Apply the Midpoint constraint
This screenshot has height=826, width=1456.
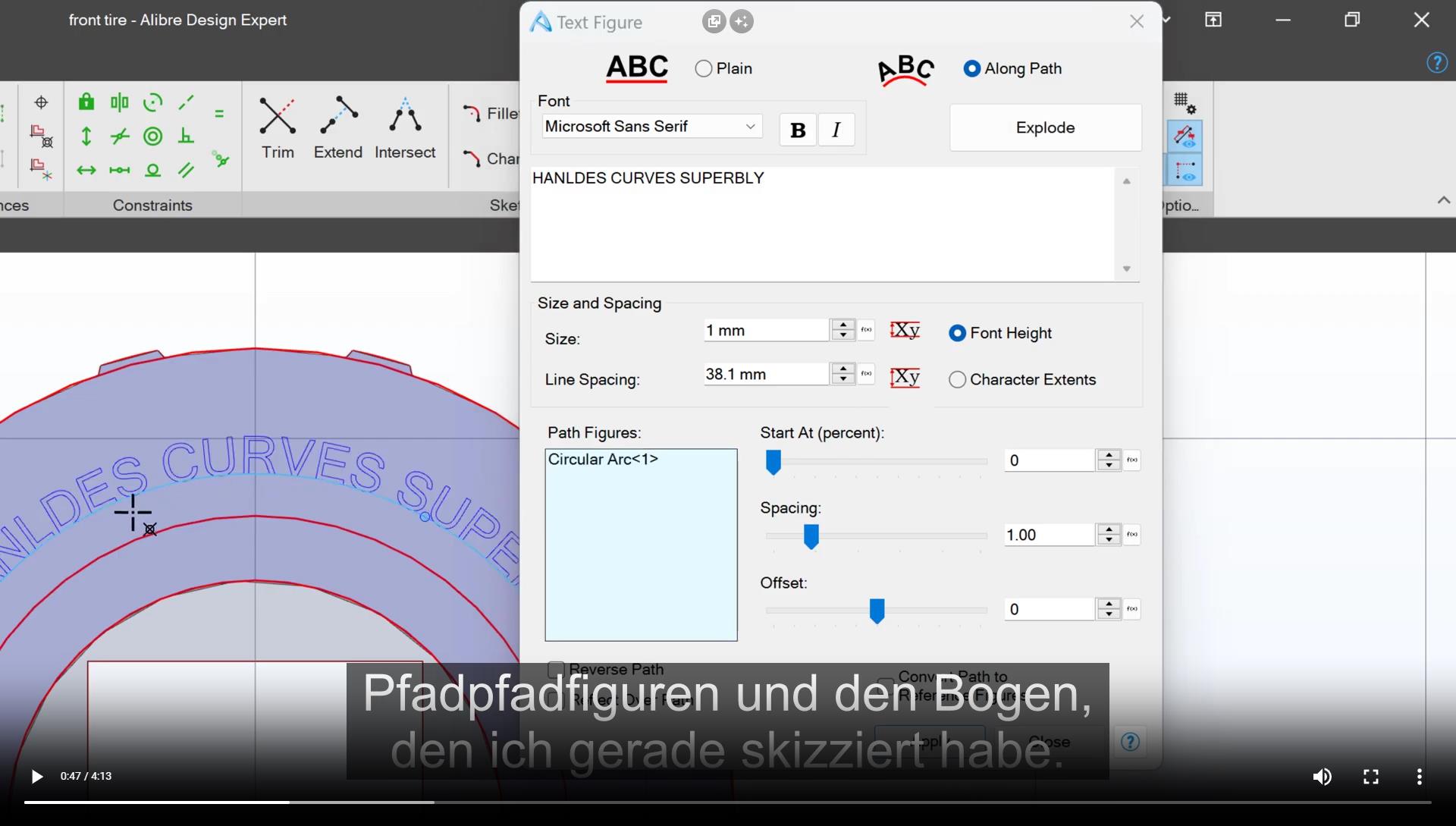pyautogui.click(x=120, y=170)
